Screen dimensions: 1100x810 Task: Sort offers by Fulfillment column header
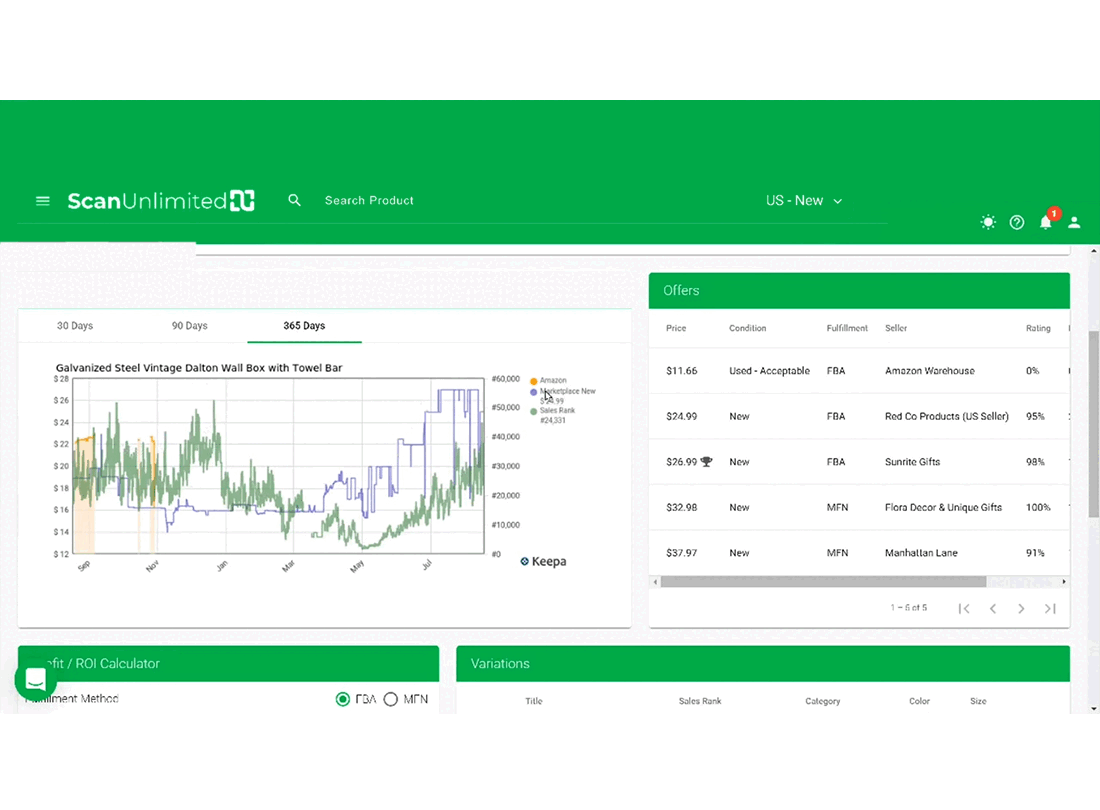(847, 328)
